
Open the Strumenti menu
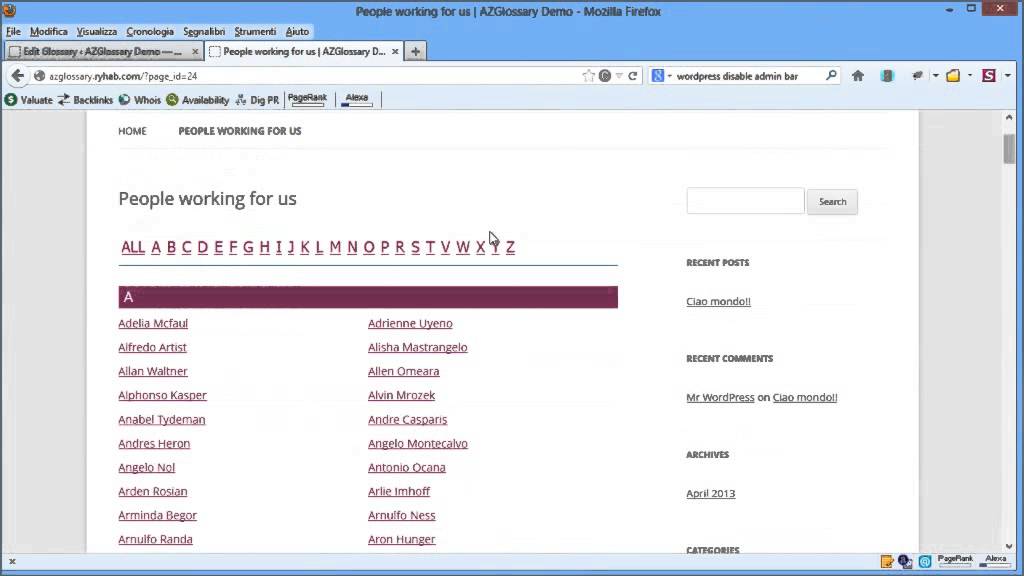click(x=255, y=31)
